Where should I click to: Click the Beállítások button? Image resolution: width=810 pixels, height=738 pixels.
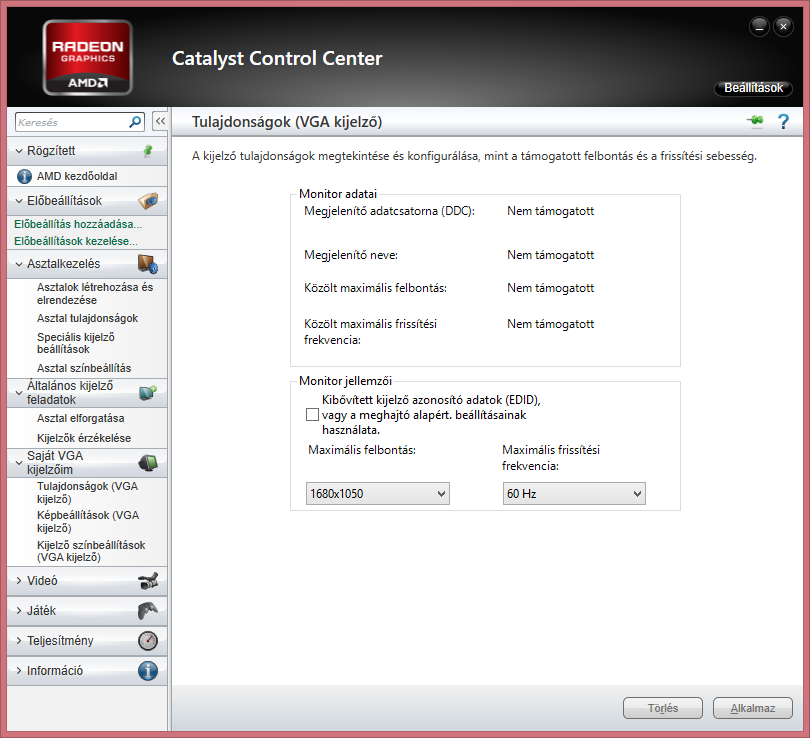coord(753,88)
